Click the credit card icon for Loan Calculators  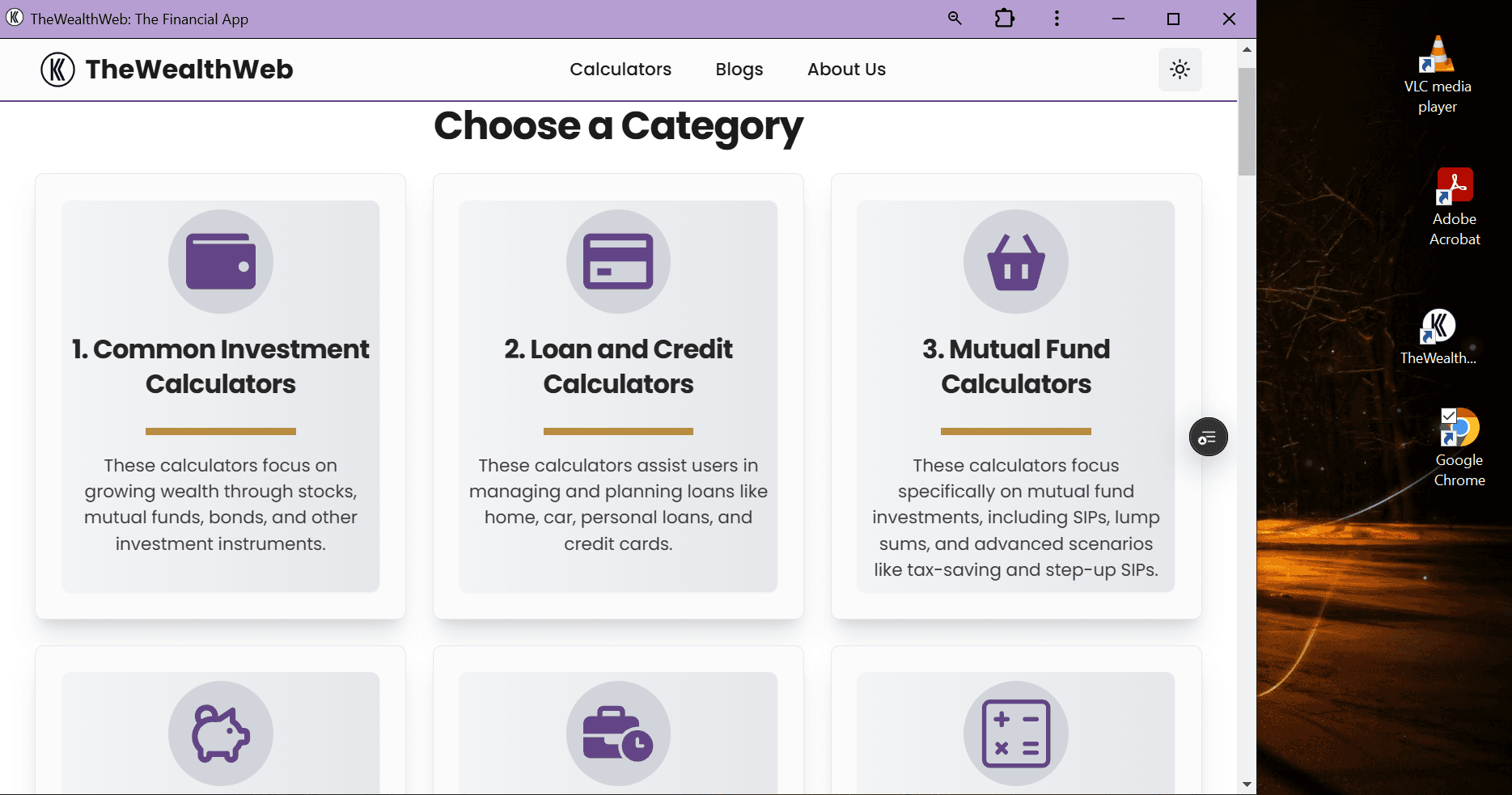[x=618, y=261]
